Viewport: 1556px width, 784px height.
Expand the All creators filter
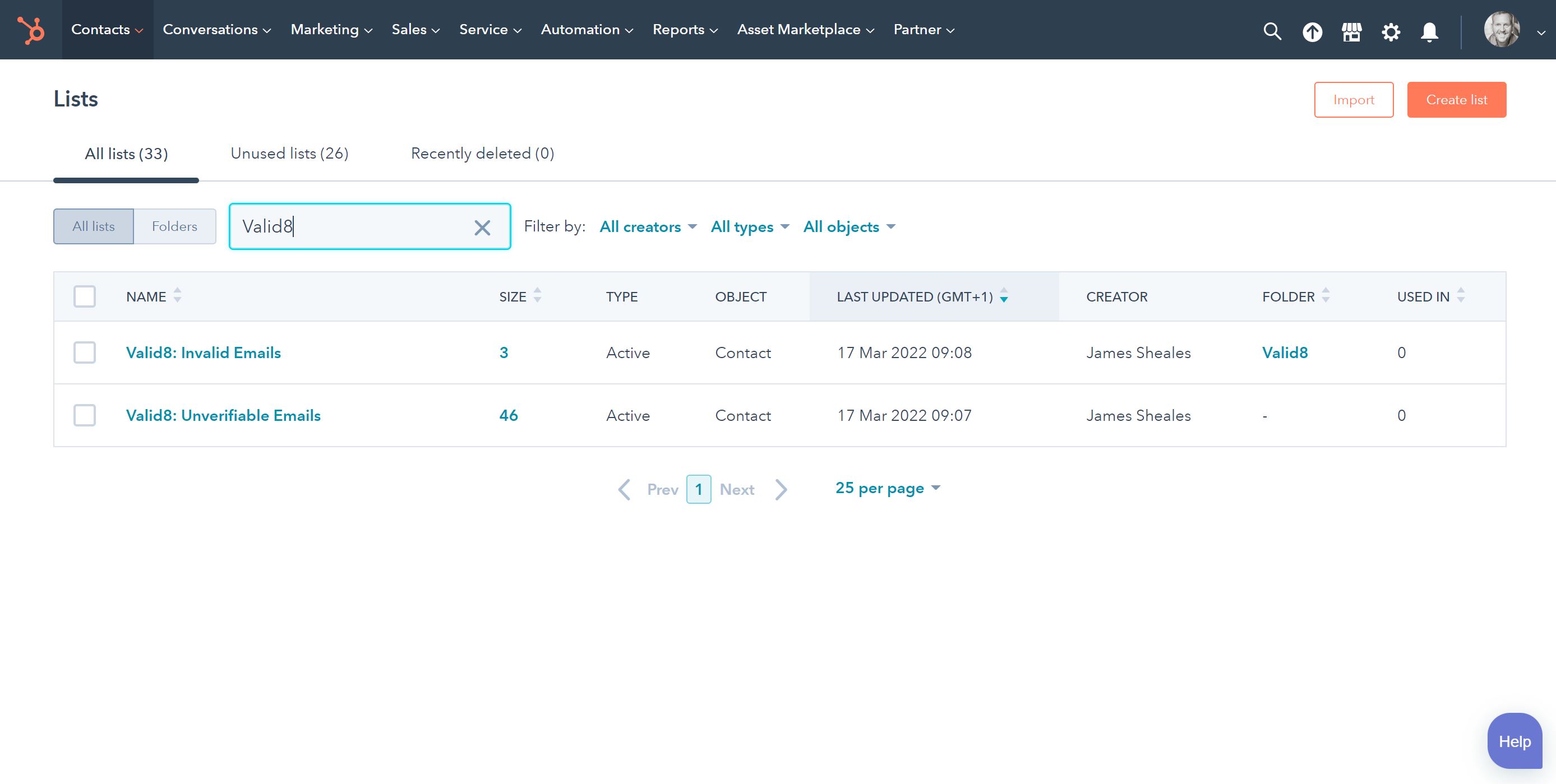coord(648,227)
